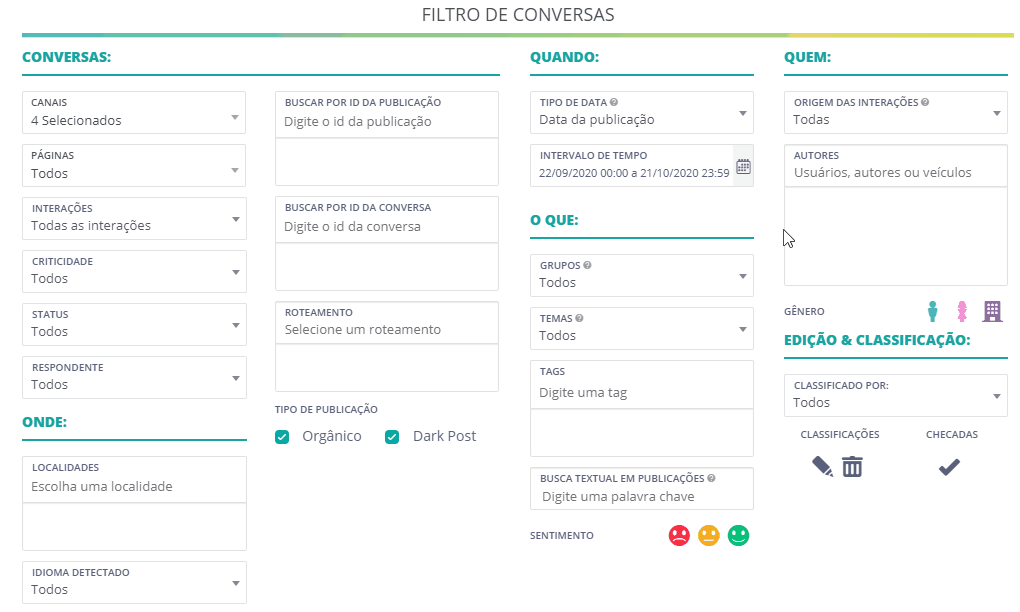This screenshot has width=1020, height=612.
Task: Uncheck the Dark Post checkbox
Action: pos(392,437)
